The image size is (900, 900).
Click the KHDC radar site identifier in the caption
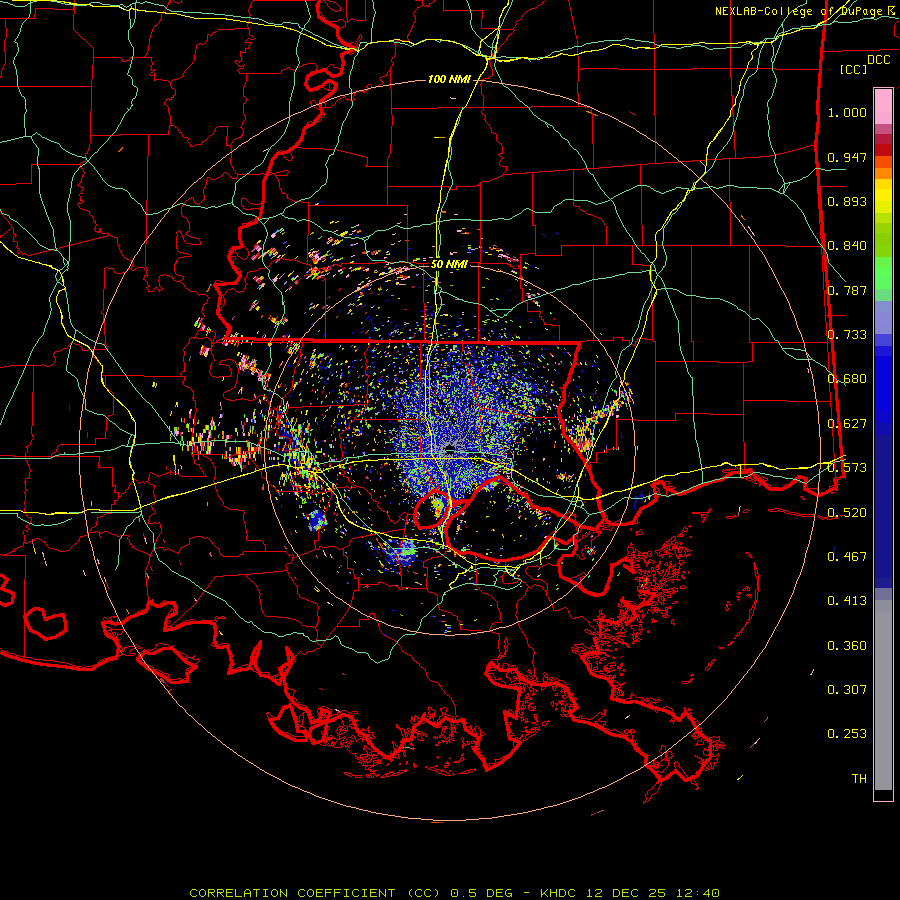pyautogui.click(x=558, y=893)
